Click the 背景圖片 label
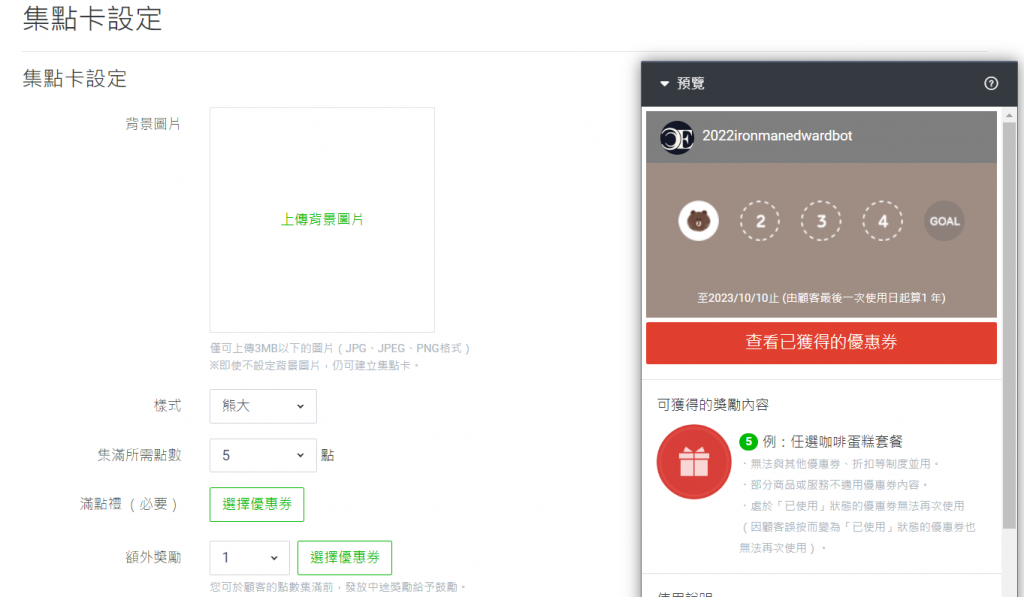Viewport: 1024px width, 597px height. [153, 124]
